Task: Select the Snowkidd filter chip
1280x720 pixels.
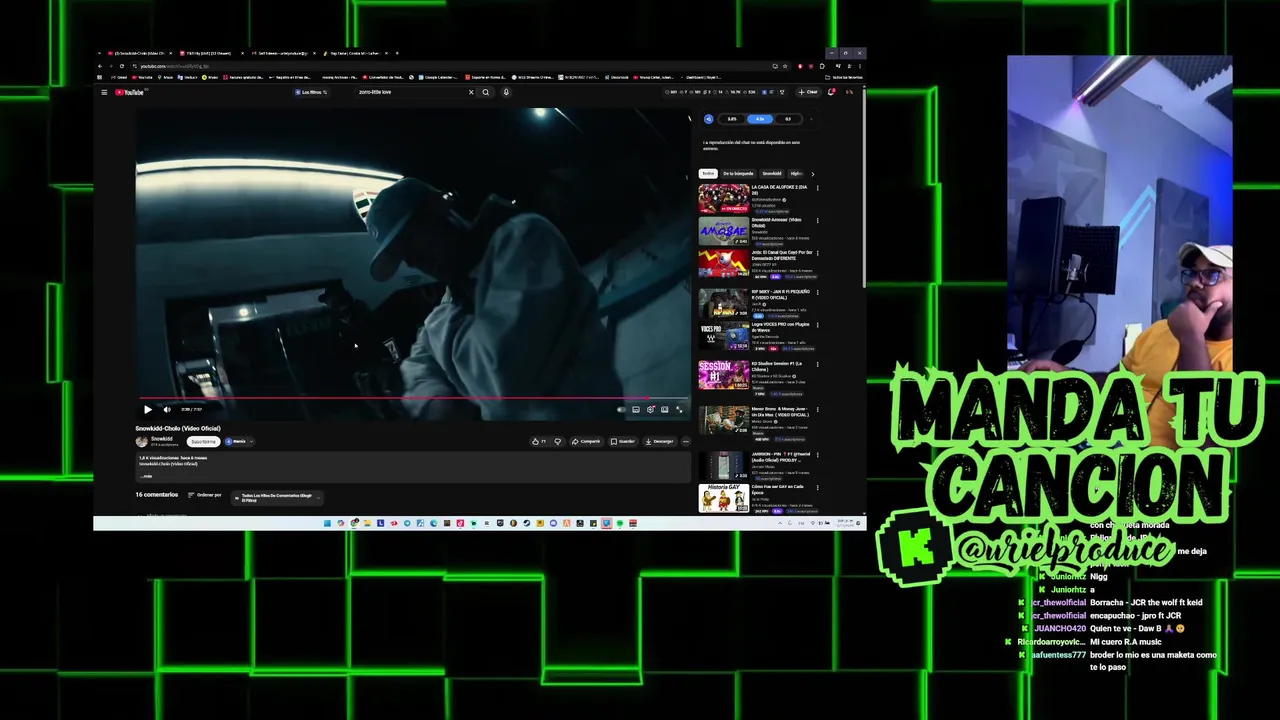Action: 772,174
